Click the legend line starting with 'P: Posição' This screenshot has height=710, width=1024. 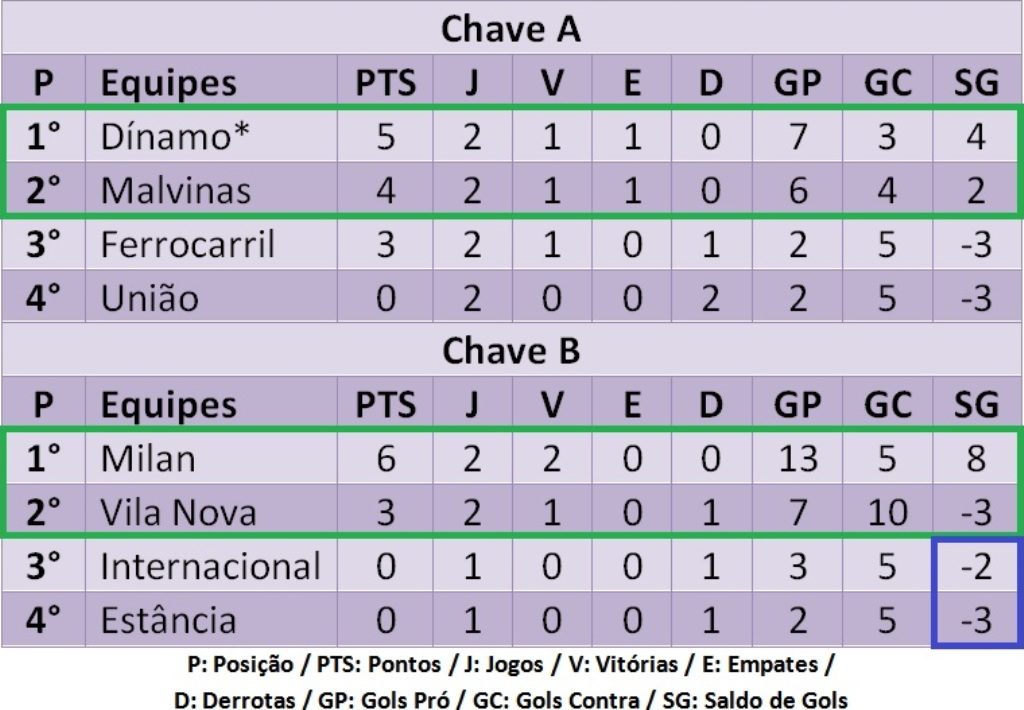tap(511, 665)
